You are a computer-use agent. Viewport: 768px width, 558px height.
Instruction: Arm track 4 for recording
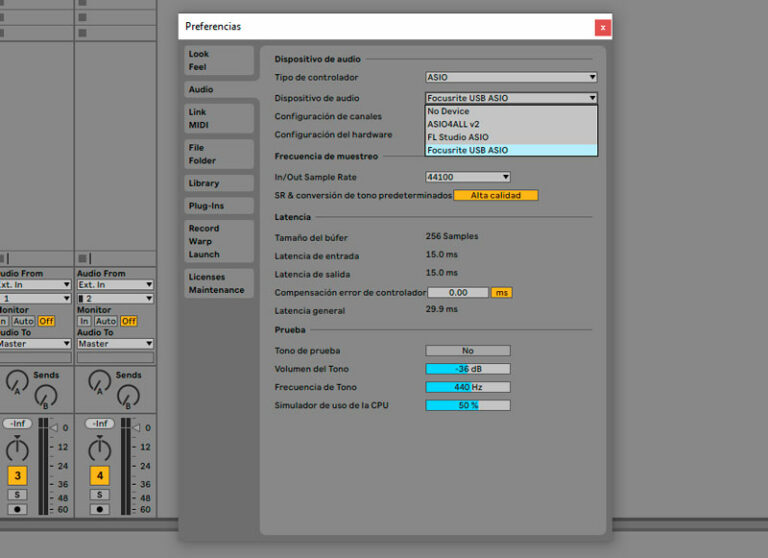[x=99, y=509]
